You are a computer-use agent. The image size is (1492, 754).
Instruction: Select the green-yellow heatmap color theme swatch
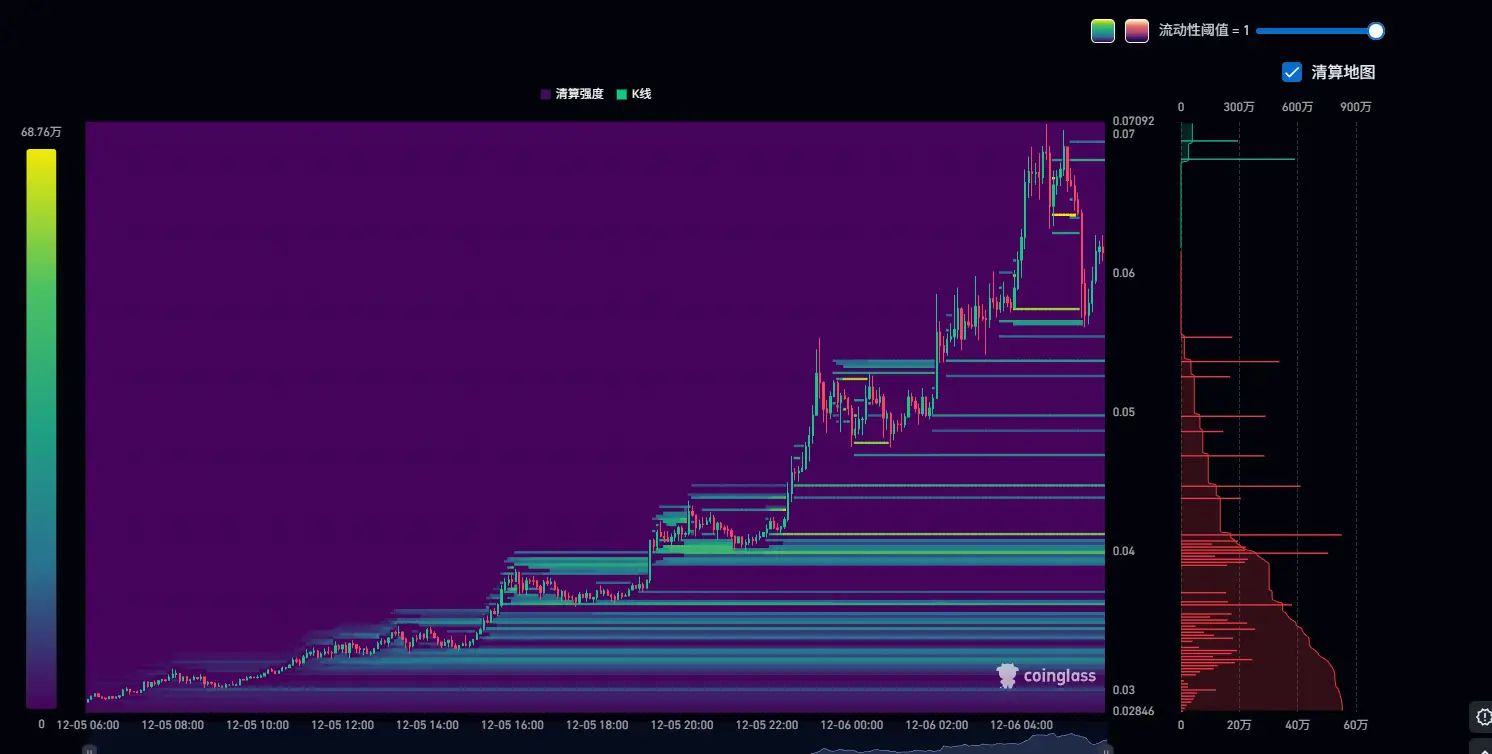click(1102, 31)
